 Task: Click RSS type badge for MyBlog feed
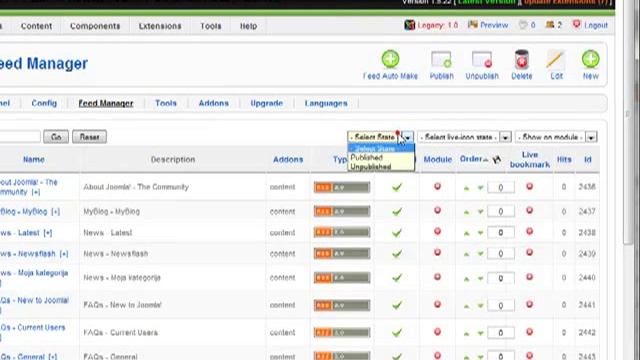coord(342,211)
